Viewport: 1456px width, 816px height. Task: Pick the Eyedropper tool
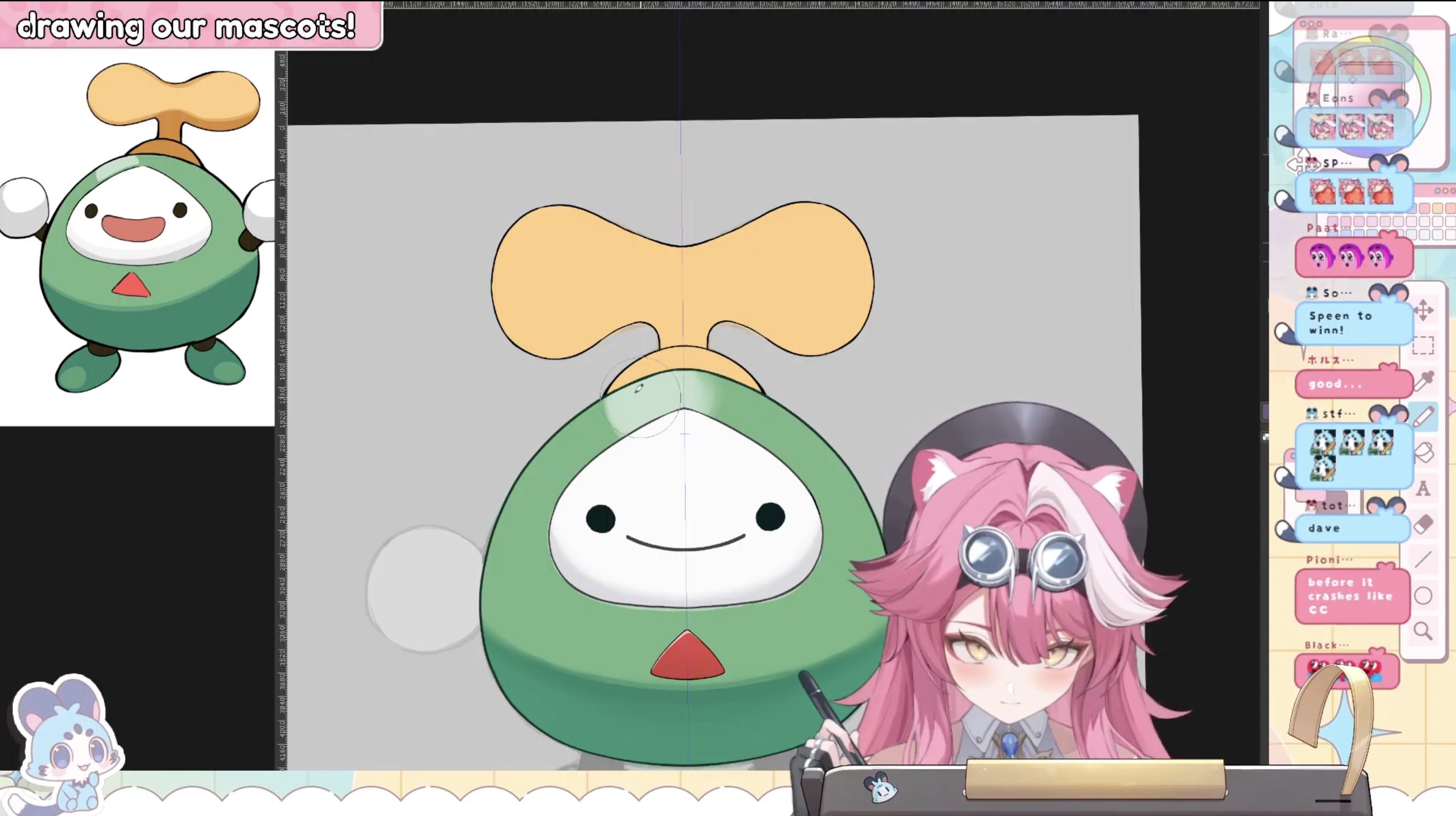[1423, 381]
